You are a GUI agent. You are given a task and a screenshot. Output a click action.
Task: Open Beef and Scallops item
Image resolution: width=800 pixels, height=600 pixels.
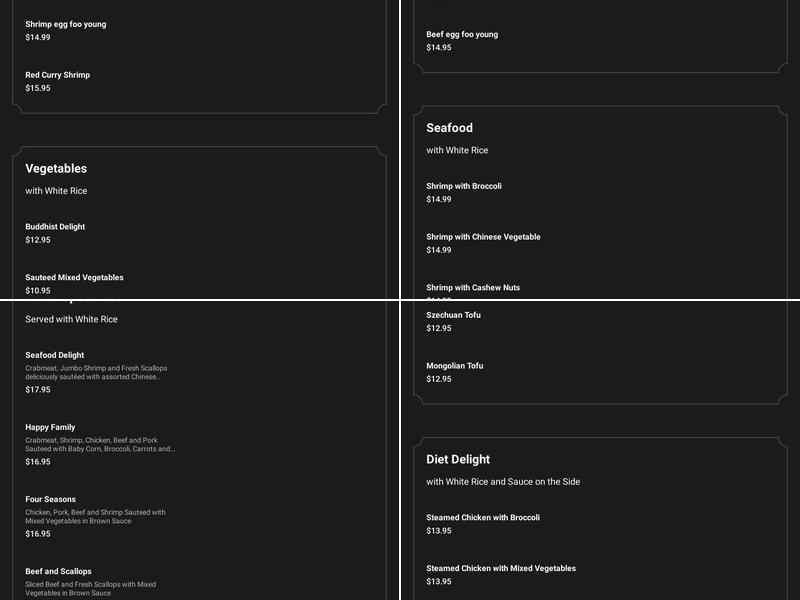point(58,572)
